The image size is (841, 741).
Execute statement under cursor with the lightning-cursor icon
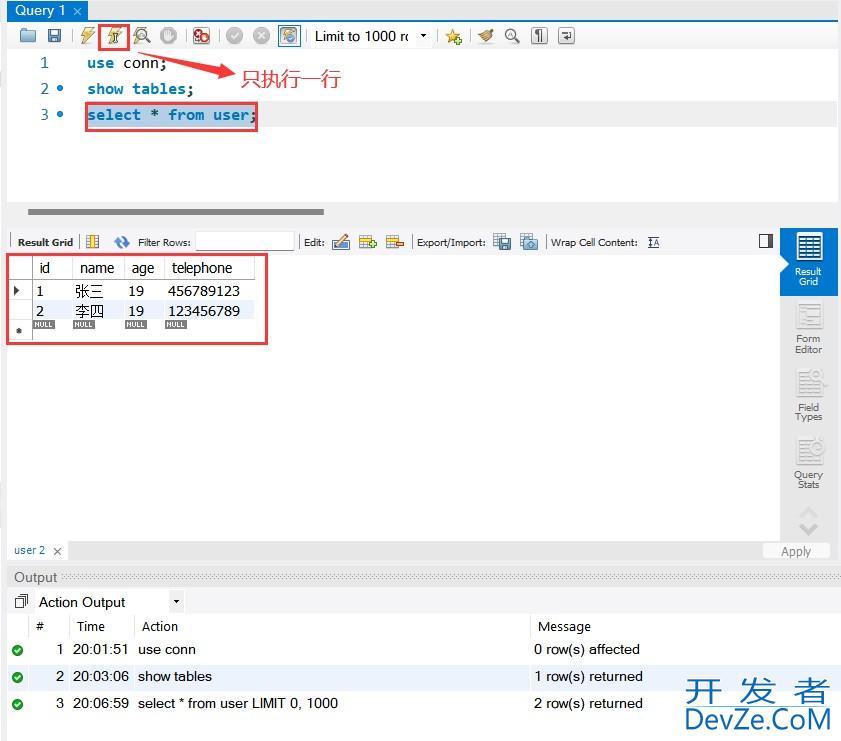pyautogui.click(x=114, y=36)
